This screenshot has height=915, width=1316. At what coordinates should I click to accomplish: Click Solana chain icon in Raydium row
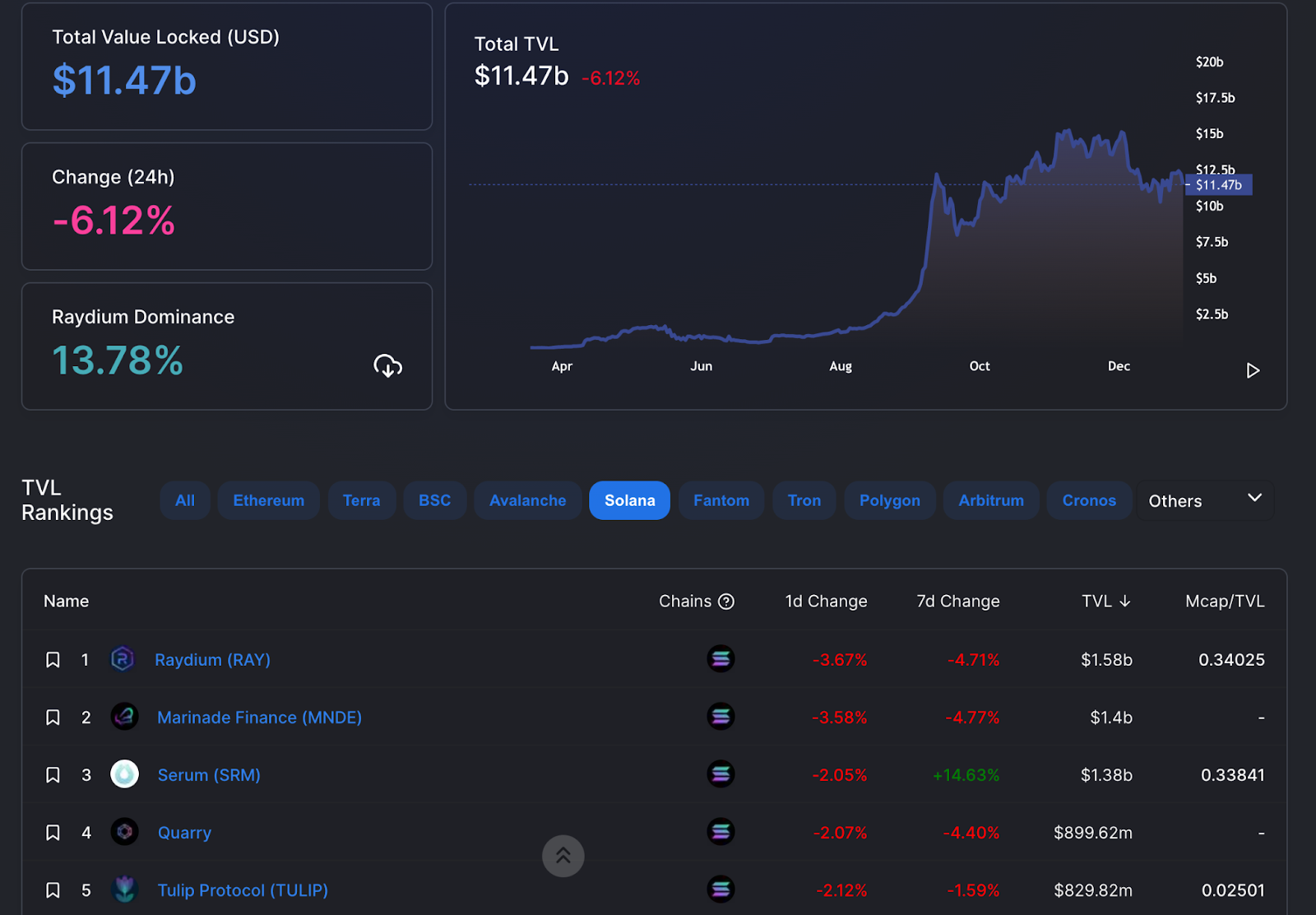(x=721, y=659)
